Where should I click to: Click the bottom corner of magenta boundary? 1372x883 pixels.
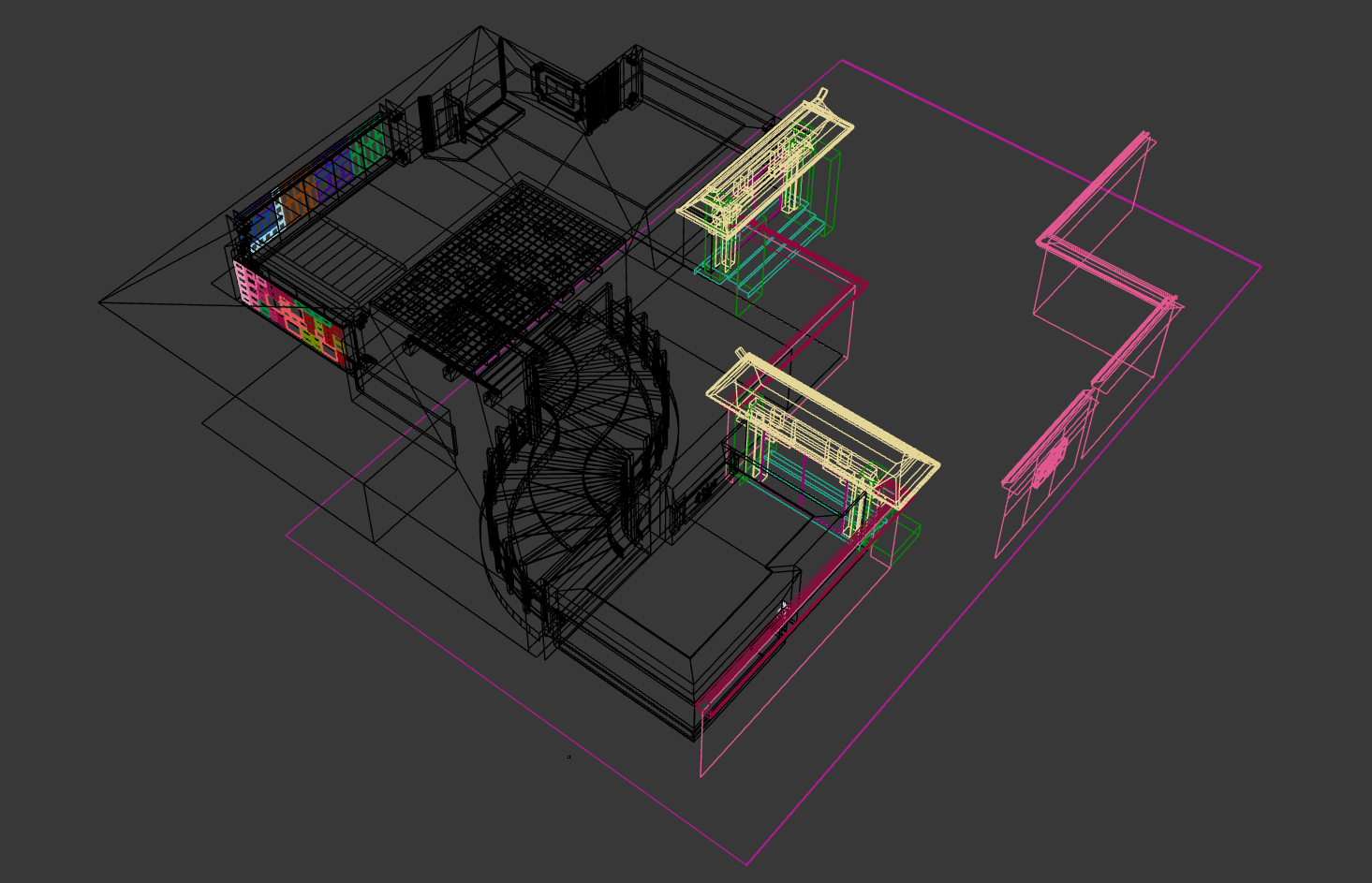point(746,864)
